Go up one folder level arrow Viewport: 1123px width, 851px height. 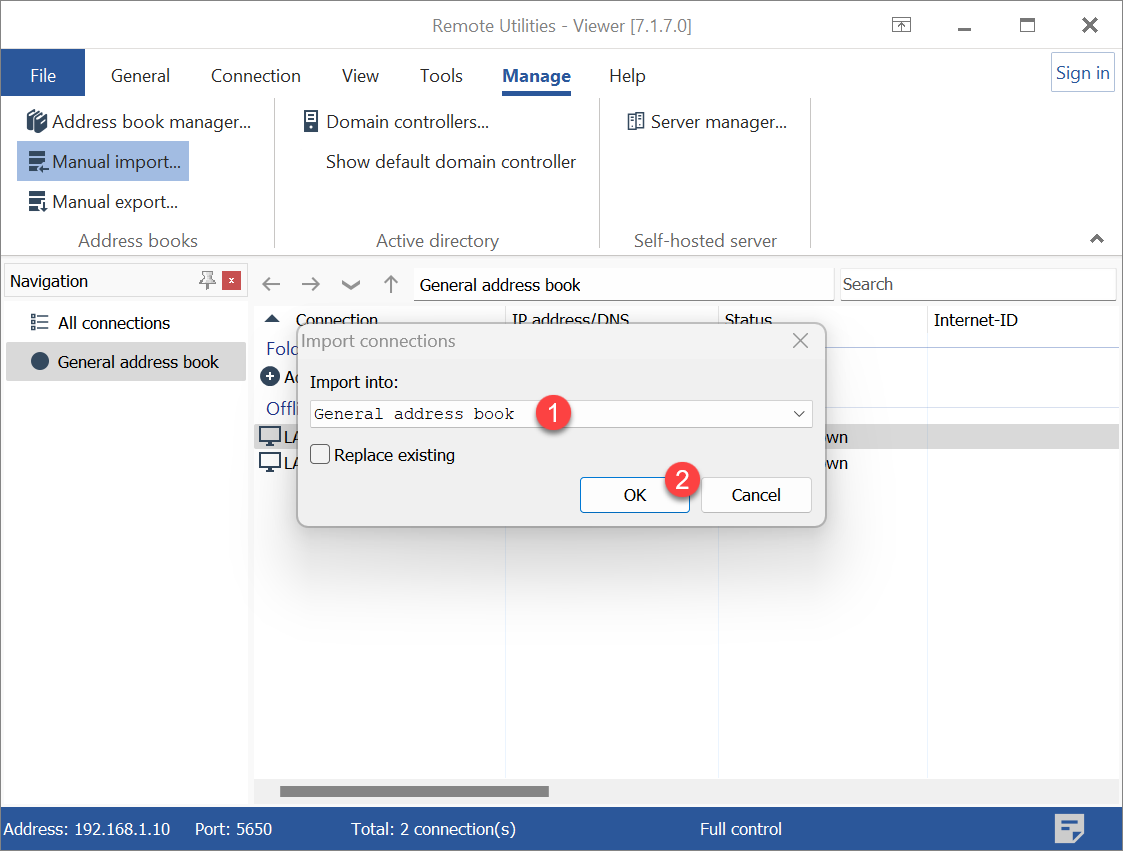point(391,285)
